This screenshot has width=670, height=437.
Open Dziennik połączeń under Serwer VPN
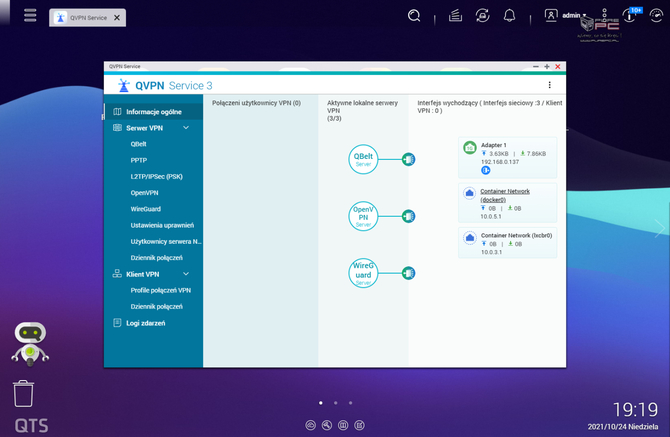click(x=156, y=258)
